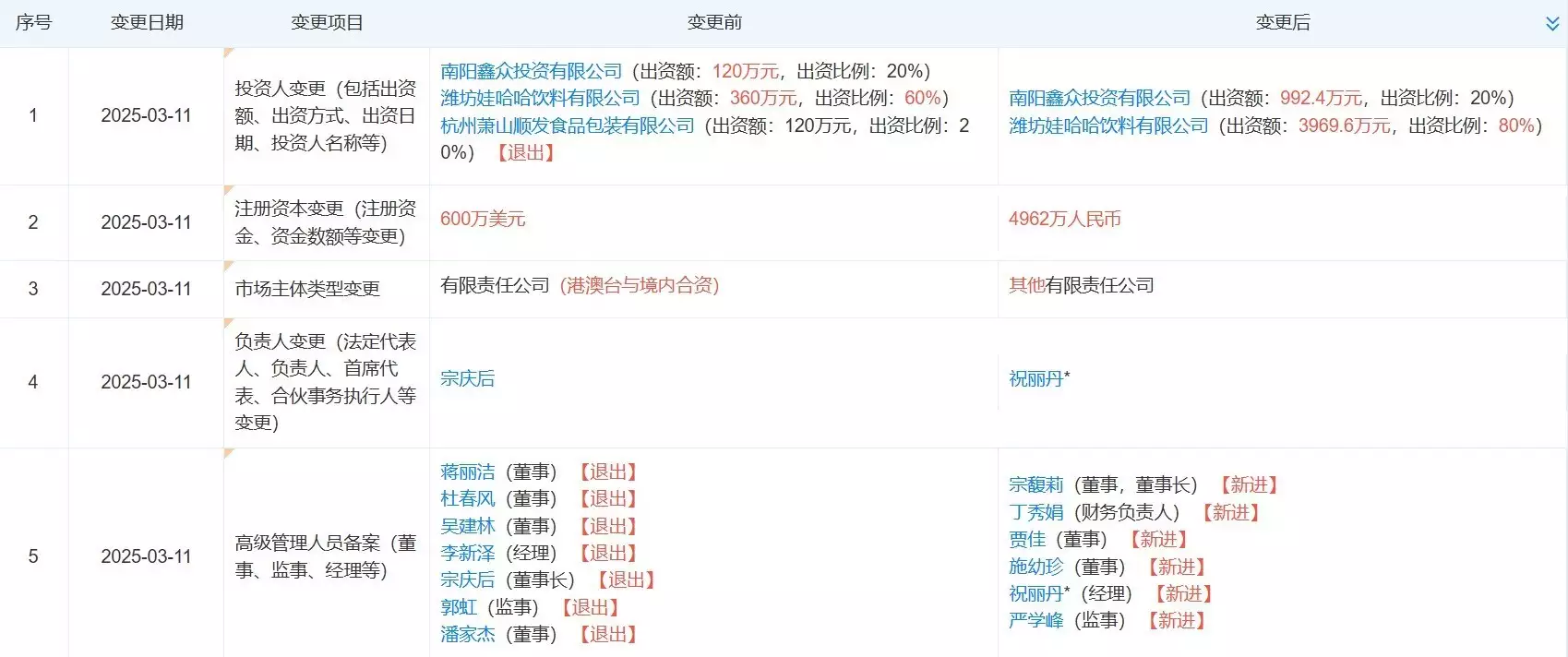Open 杜春风 director link
This screenshot has height=657, width=1568.
point(468,499)
